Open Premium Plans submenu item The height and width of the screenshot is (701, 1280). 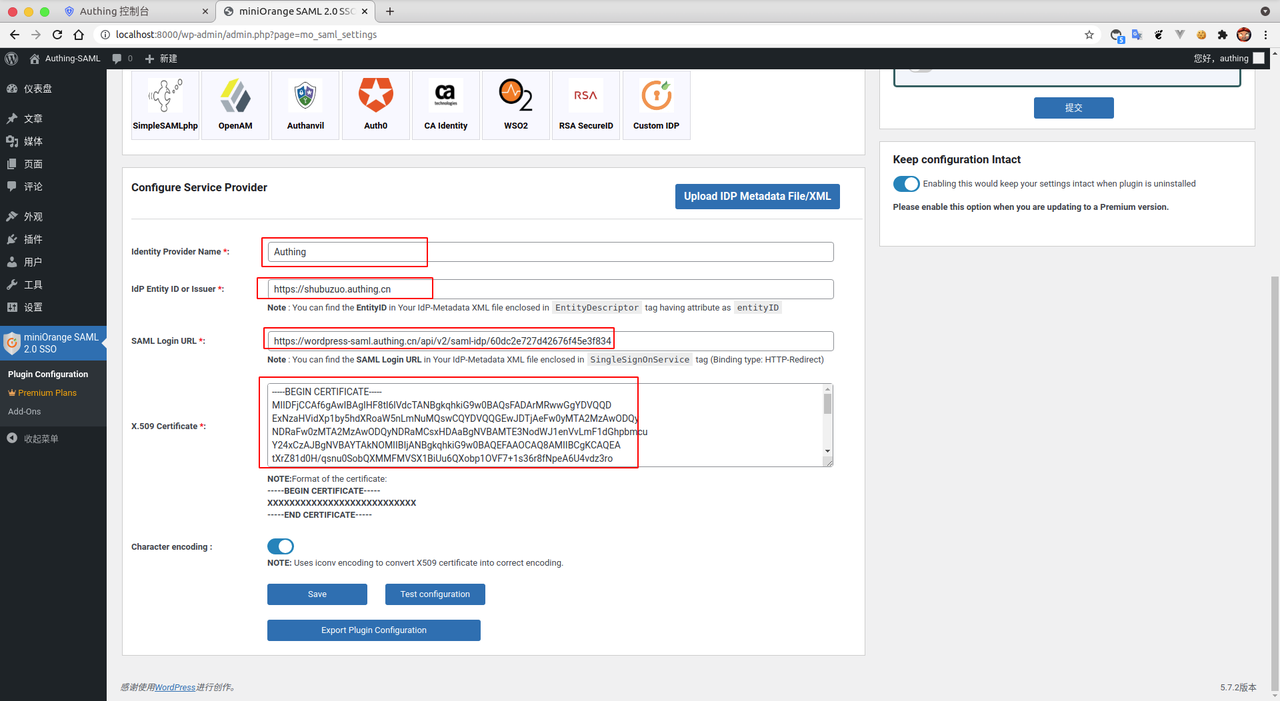pyautogui.click(x=47, y=393)
